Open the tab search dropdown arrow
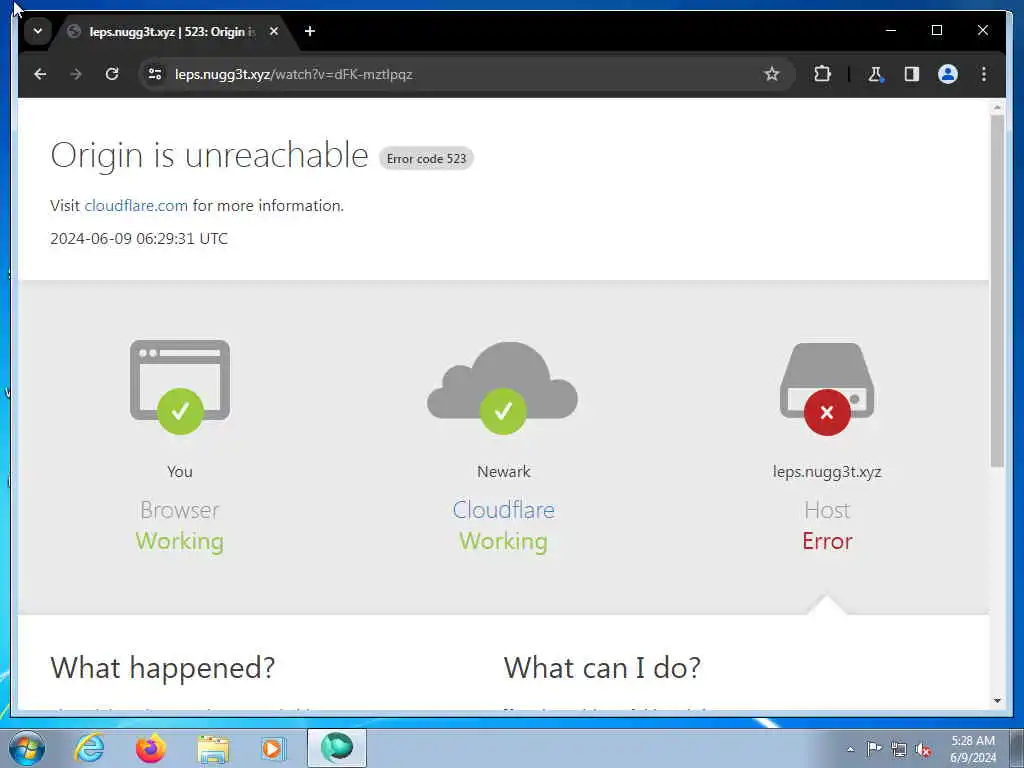Viewport: 1024px width, 768px height. 38,31
